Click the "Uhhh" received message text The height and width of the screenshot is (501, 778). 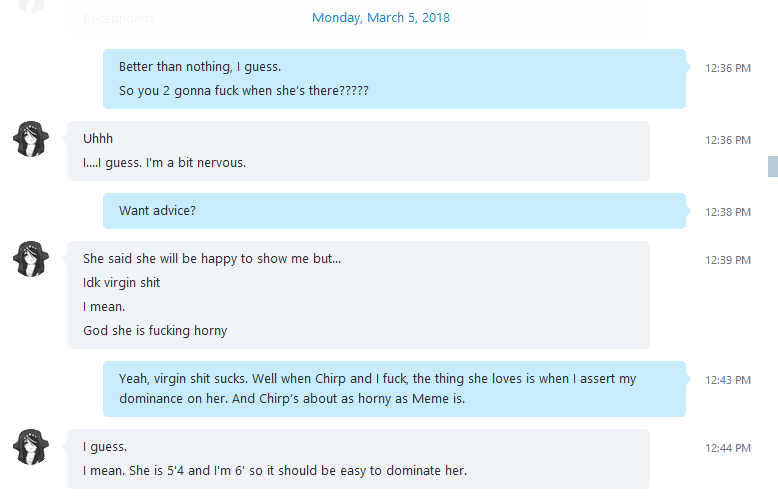tap(98, 139)
